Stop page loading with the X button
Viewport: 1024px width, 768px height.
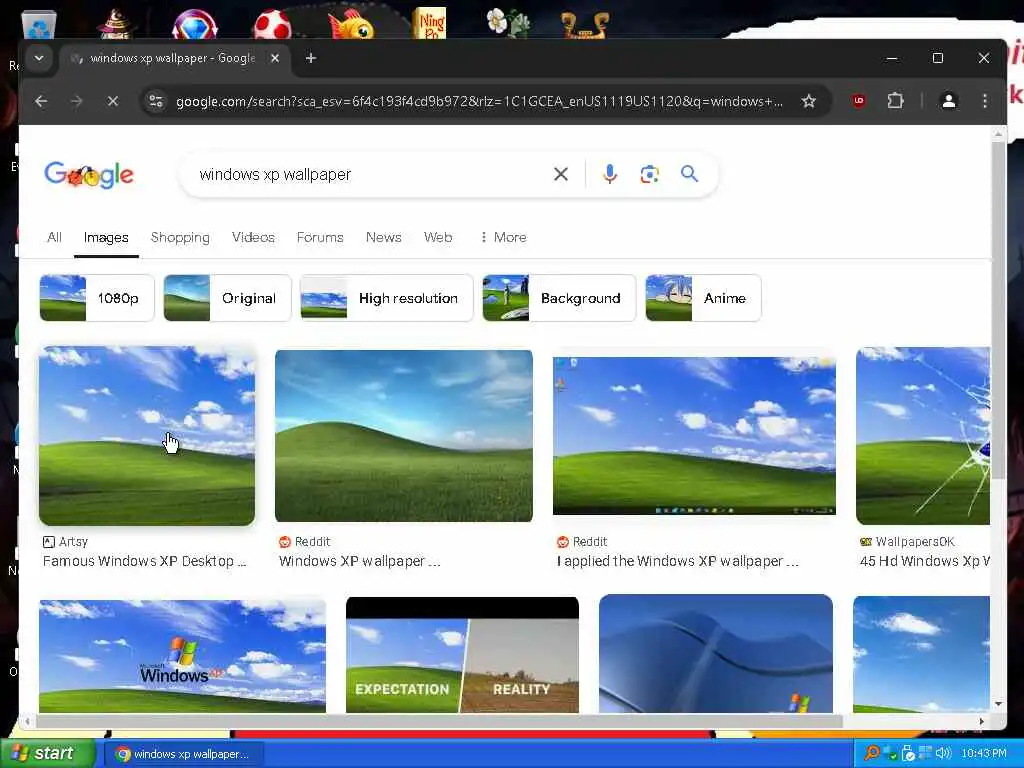(112, 101)
